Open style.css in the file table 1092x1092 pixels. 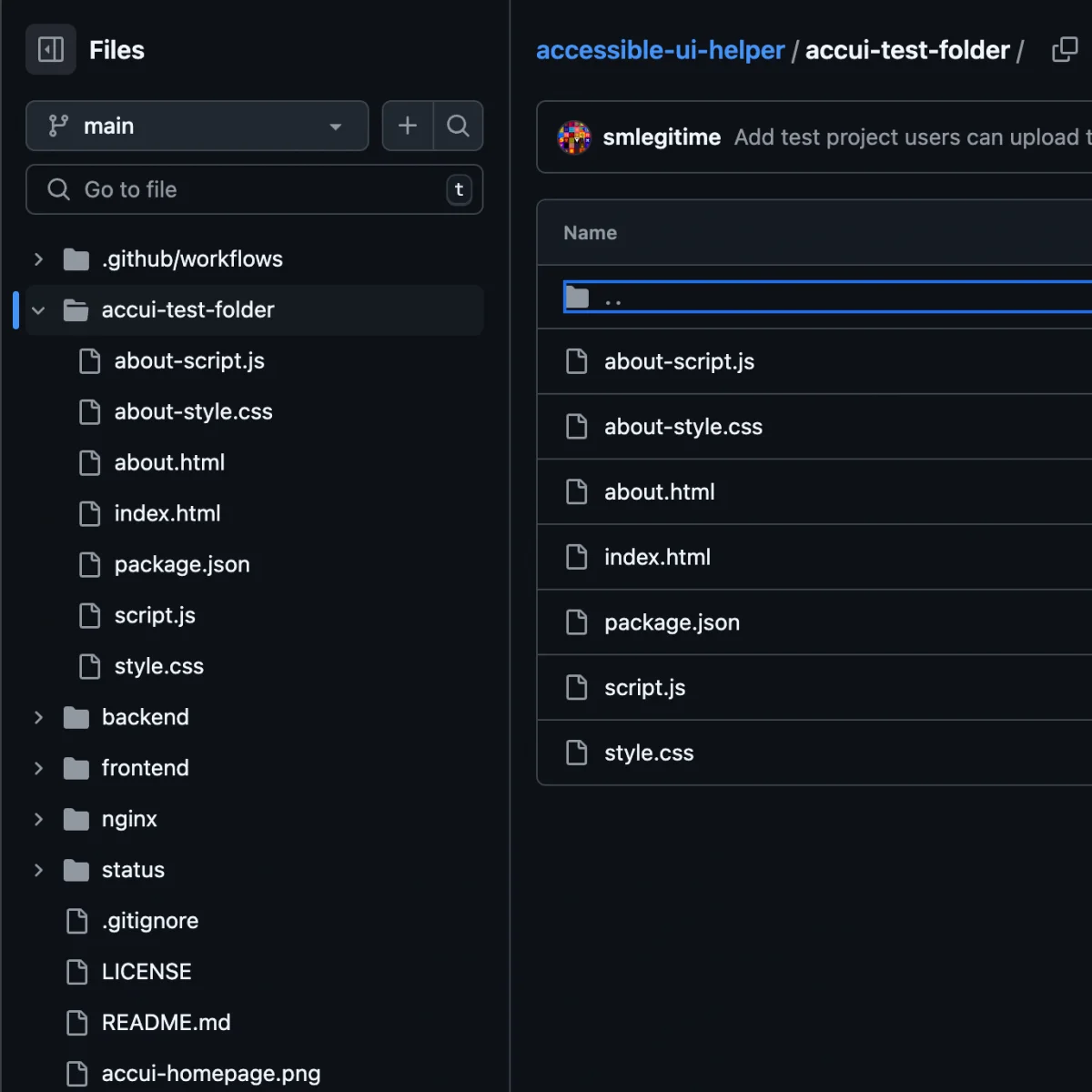tap(649, 753)
